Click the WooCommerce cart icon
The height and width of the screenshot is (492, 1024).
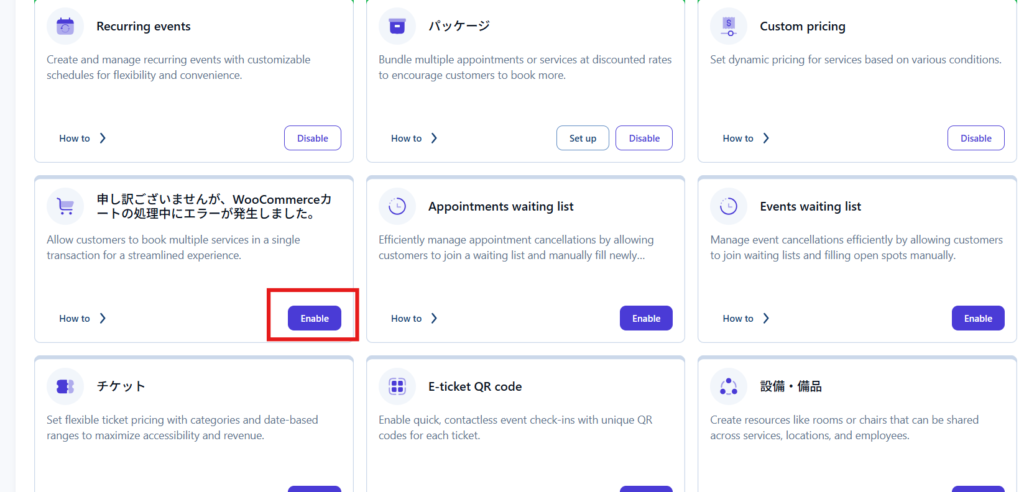pos(66,207)
